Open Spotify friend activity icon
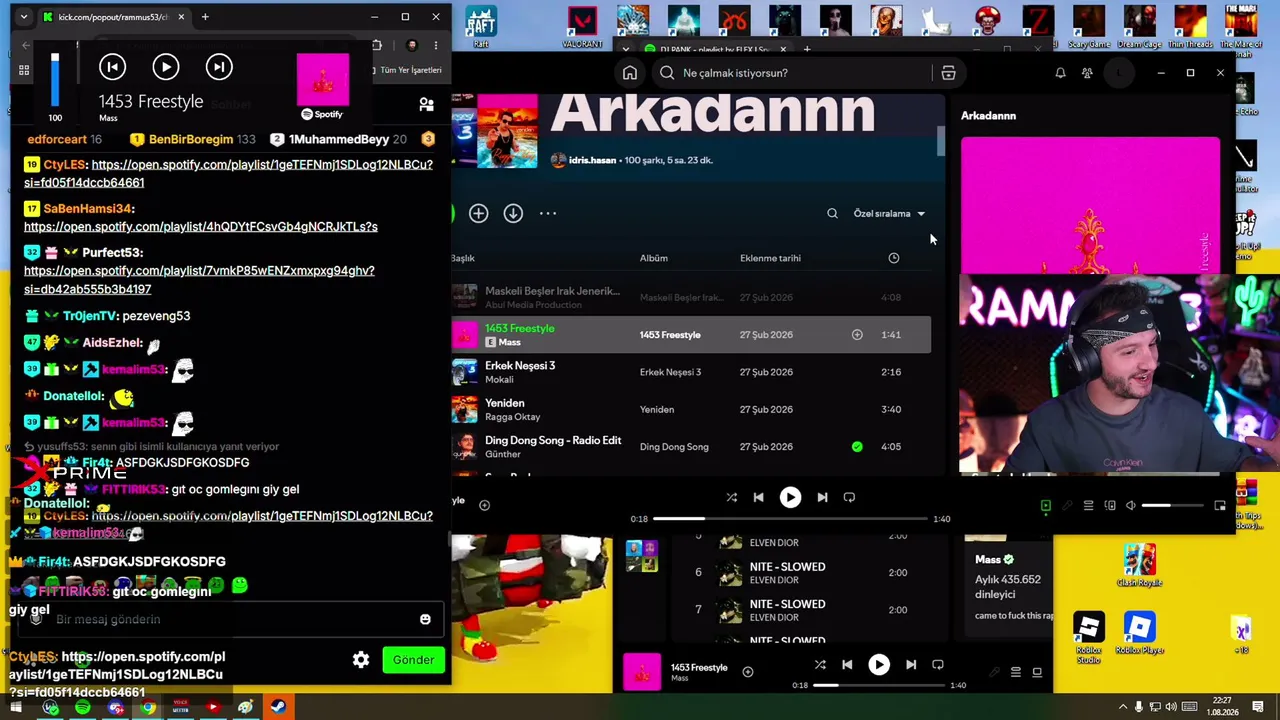Viewport: 1280px width, 720px height. coord(1087,73)
